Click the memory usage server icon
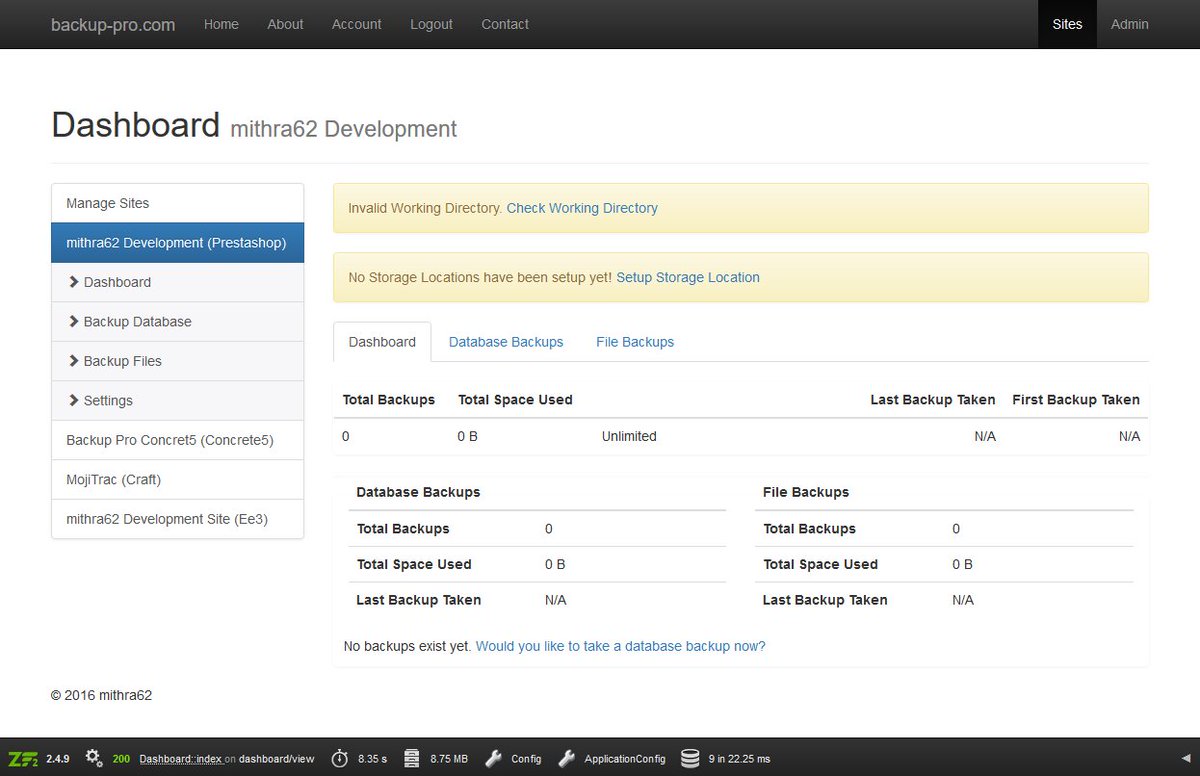1200x776 pixels. [x=411, y=758]
